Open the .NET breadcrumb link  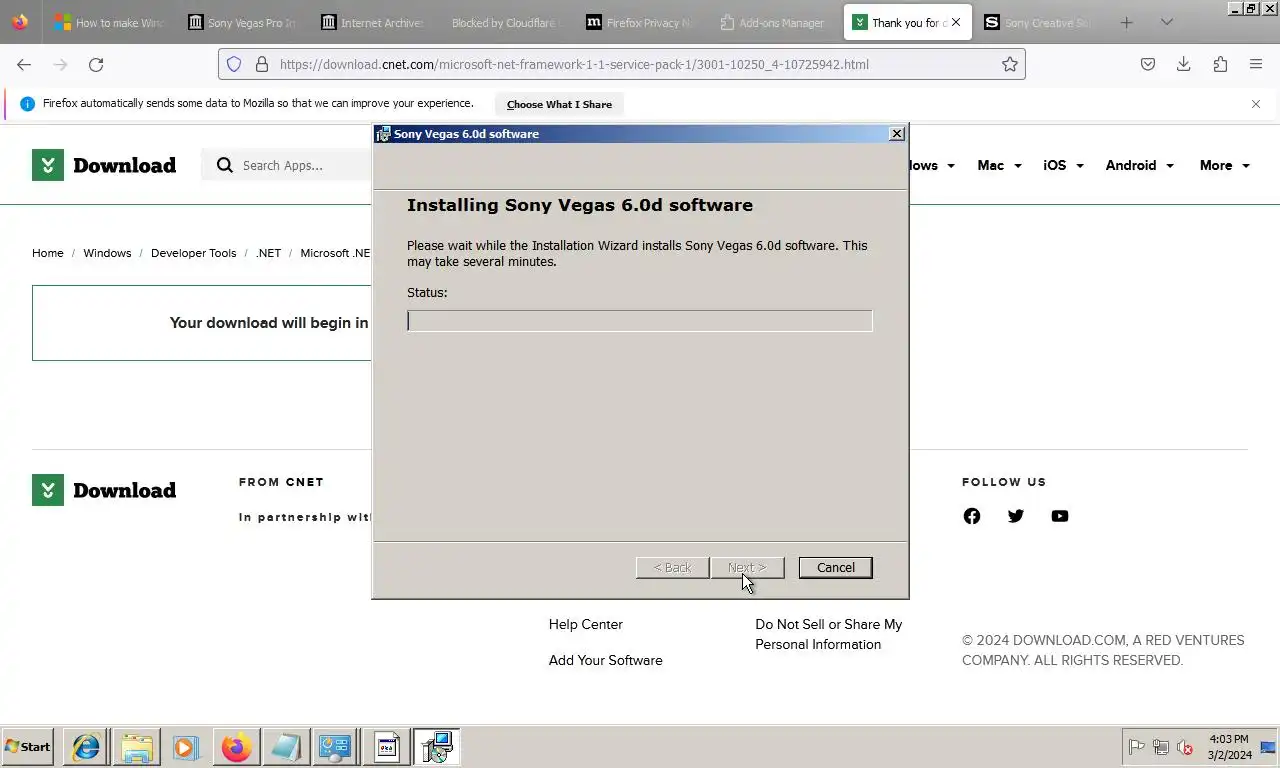point(268,253)
